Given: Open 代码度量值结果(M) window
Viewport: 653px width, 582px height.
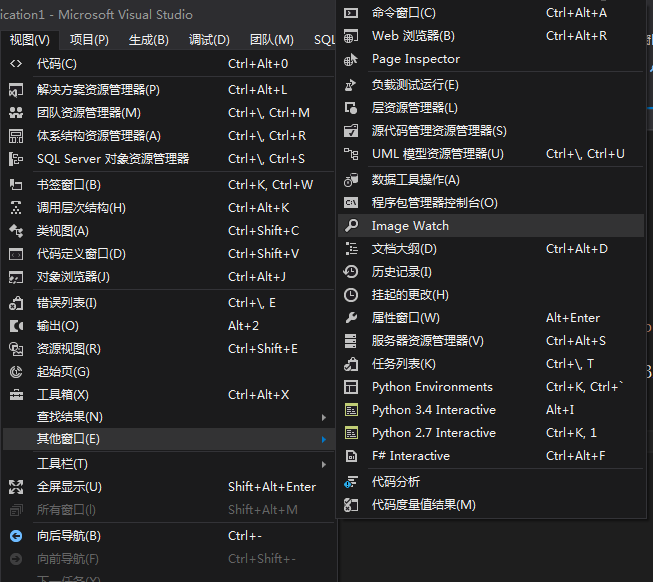Looking at the screenshot, I should pos(423,505).
